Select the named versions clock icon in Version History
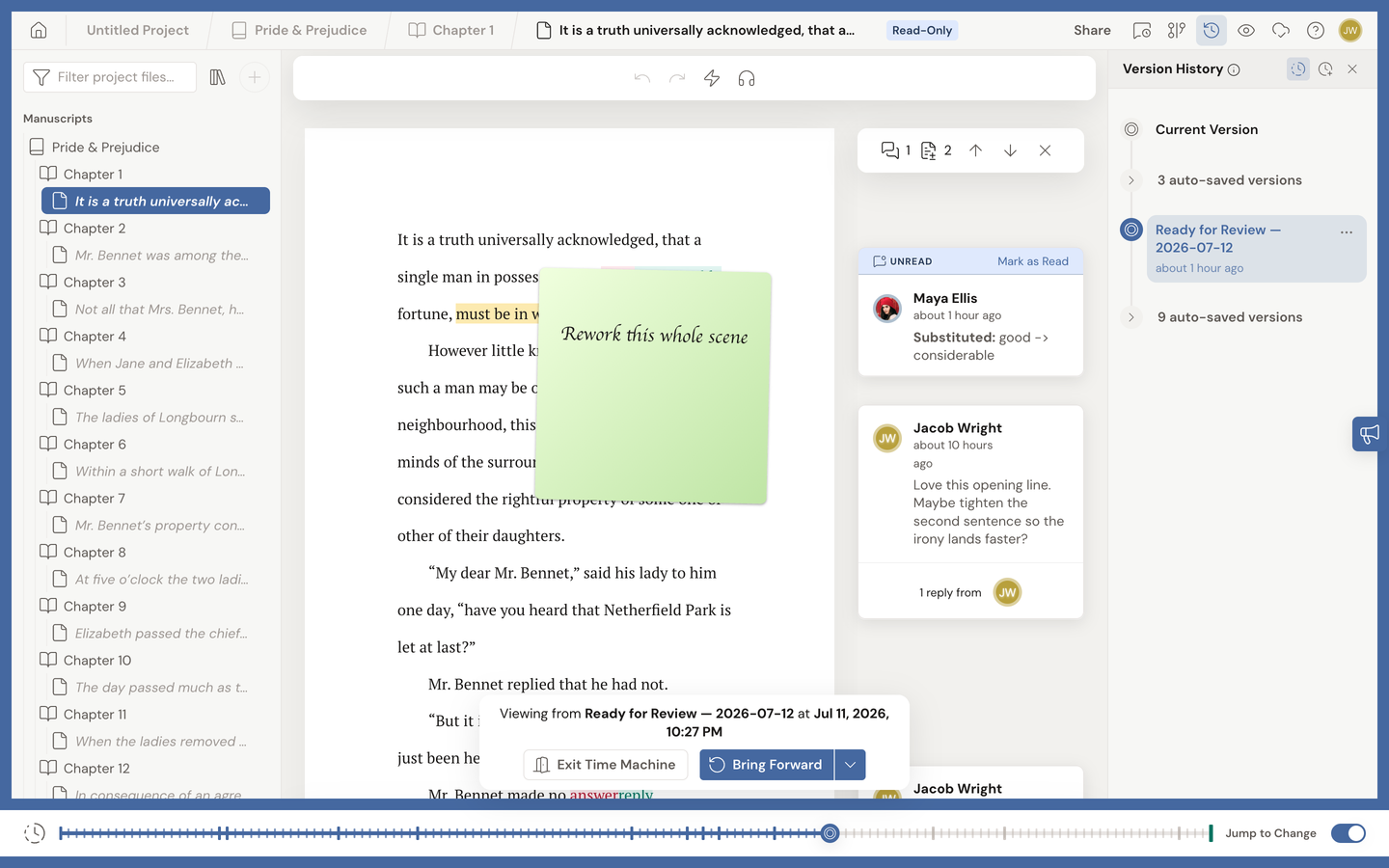The height and width of the screenshot is (868, 1389). click(1325, 69)
